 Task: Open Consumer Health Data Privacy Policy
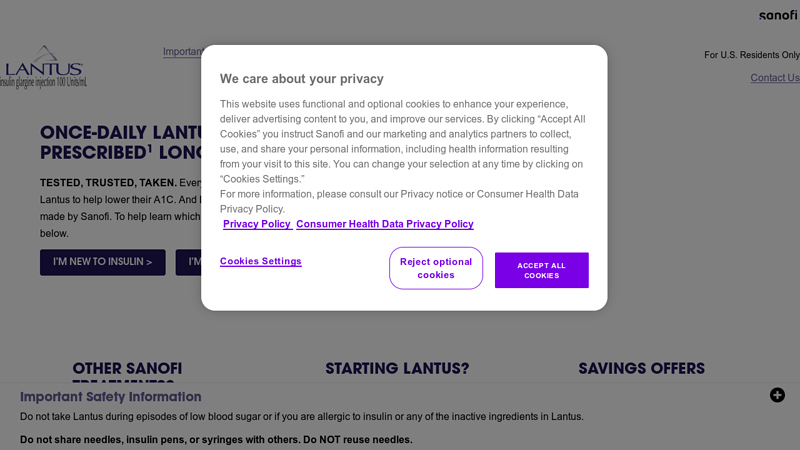point(385,224)
